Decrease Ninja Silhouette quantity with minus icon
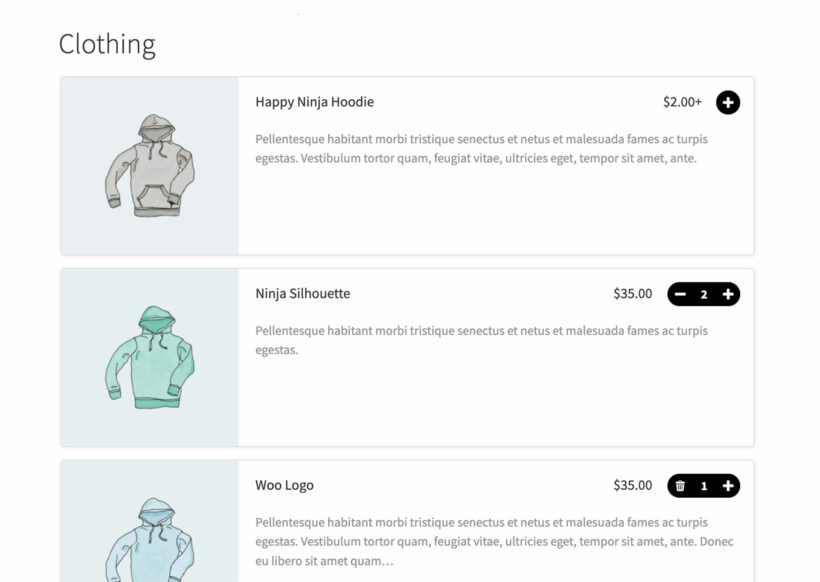Image resolution: width=820 pixels, height=582 pixels. tap(681, 293)
